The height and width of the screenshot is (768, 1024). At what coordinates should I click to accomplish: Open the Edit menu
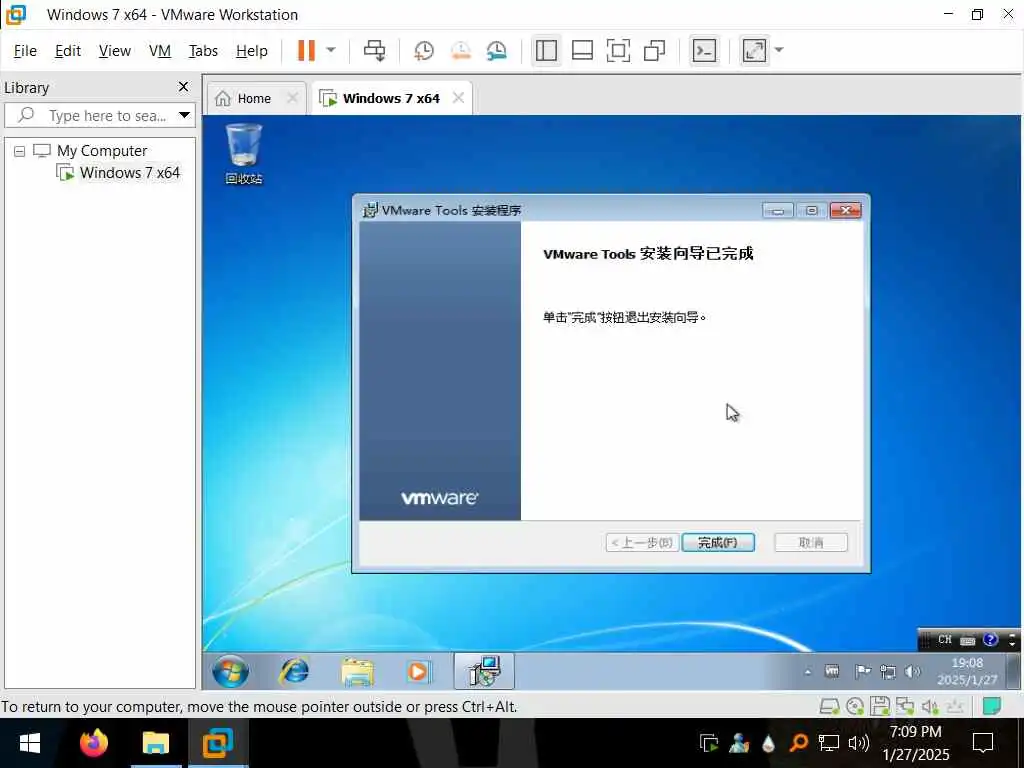67,51
